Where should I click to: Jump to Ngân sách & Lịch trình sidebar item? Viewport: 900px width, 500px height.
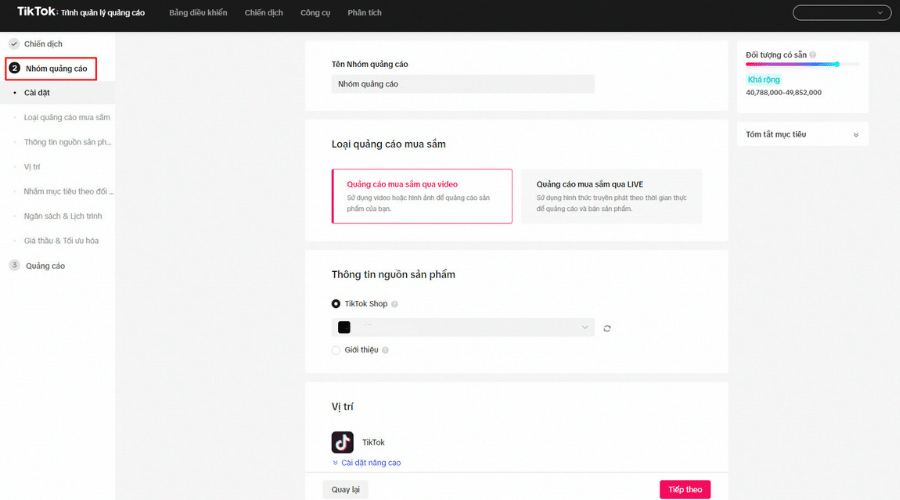[63, 216]
